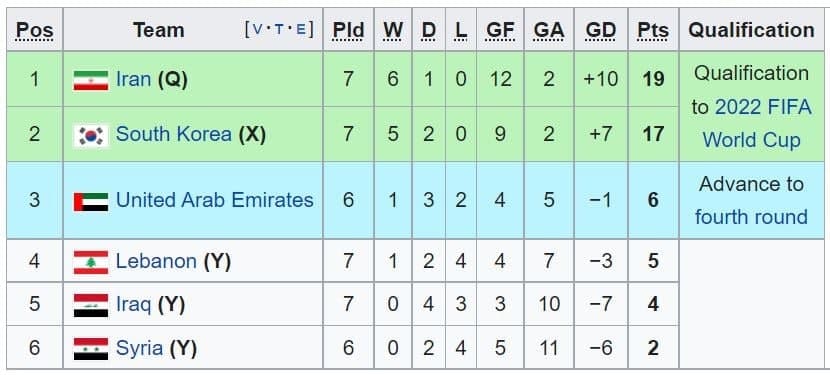Click the T talk template link
This screenshot has height=375, width=830.
pyautogui.click(x=279, y=30)
